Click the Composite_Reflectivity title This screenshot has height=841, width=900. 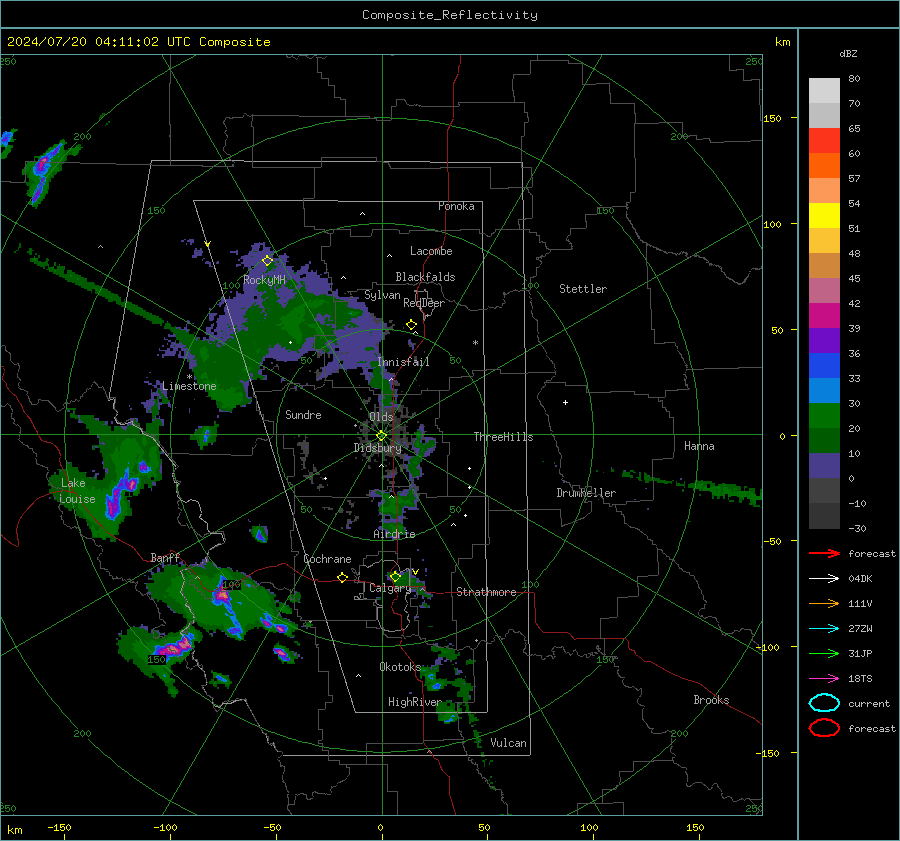[x=450, y=15]
